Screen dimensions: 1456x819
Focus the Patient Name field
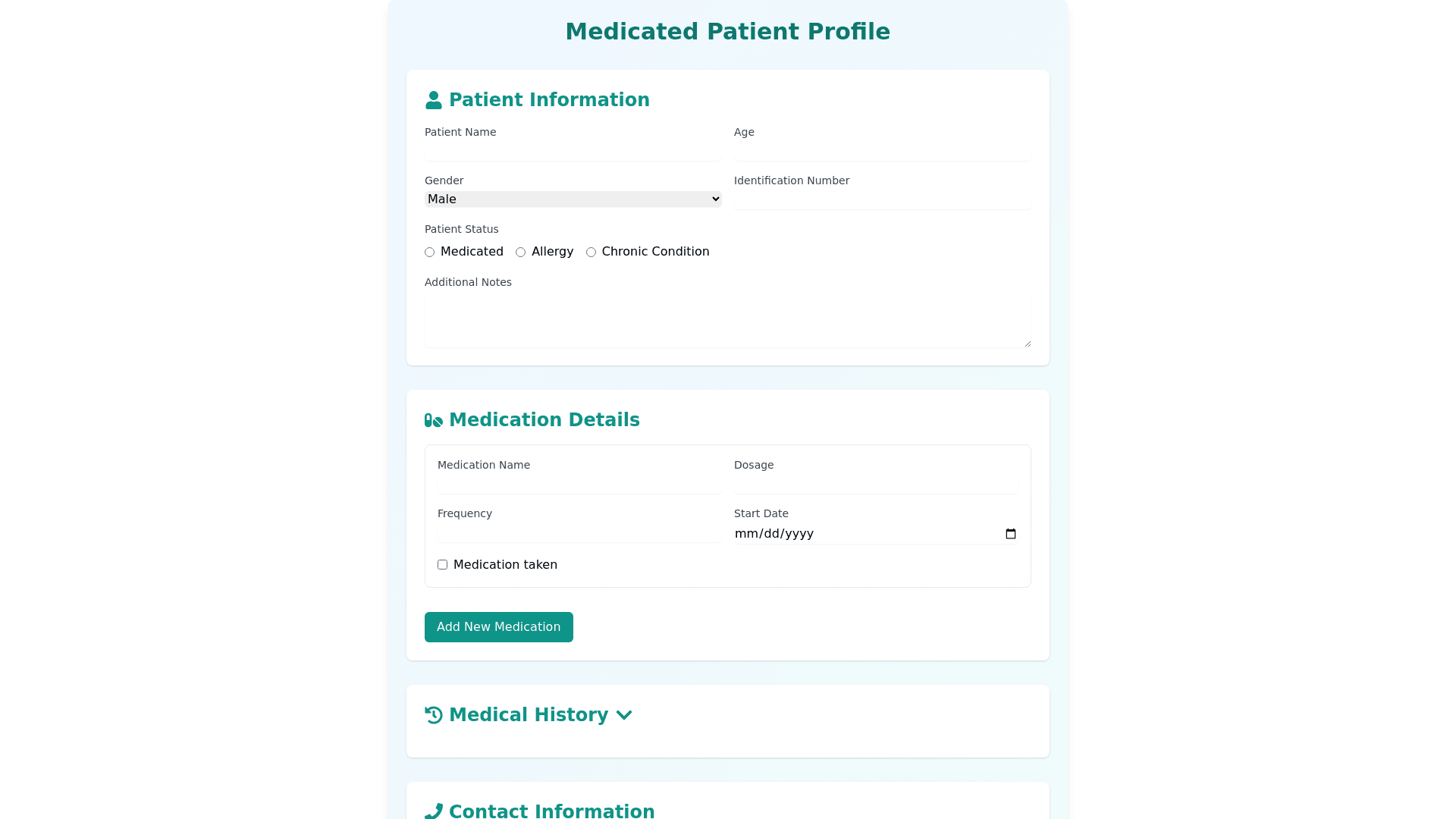573,152
